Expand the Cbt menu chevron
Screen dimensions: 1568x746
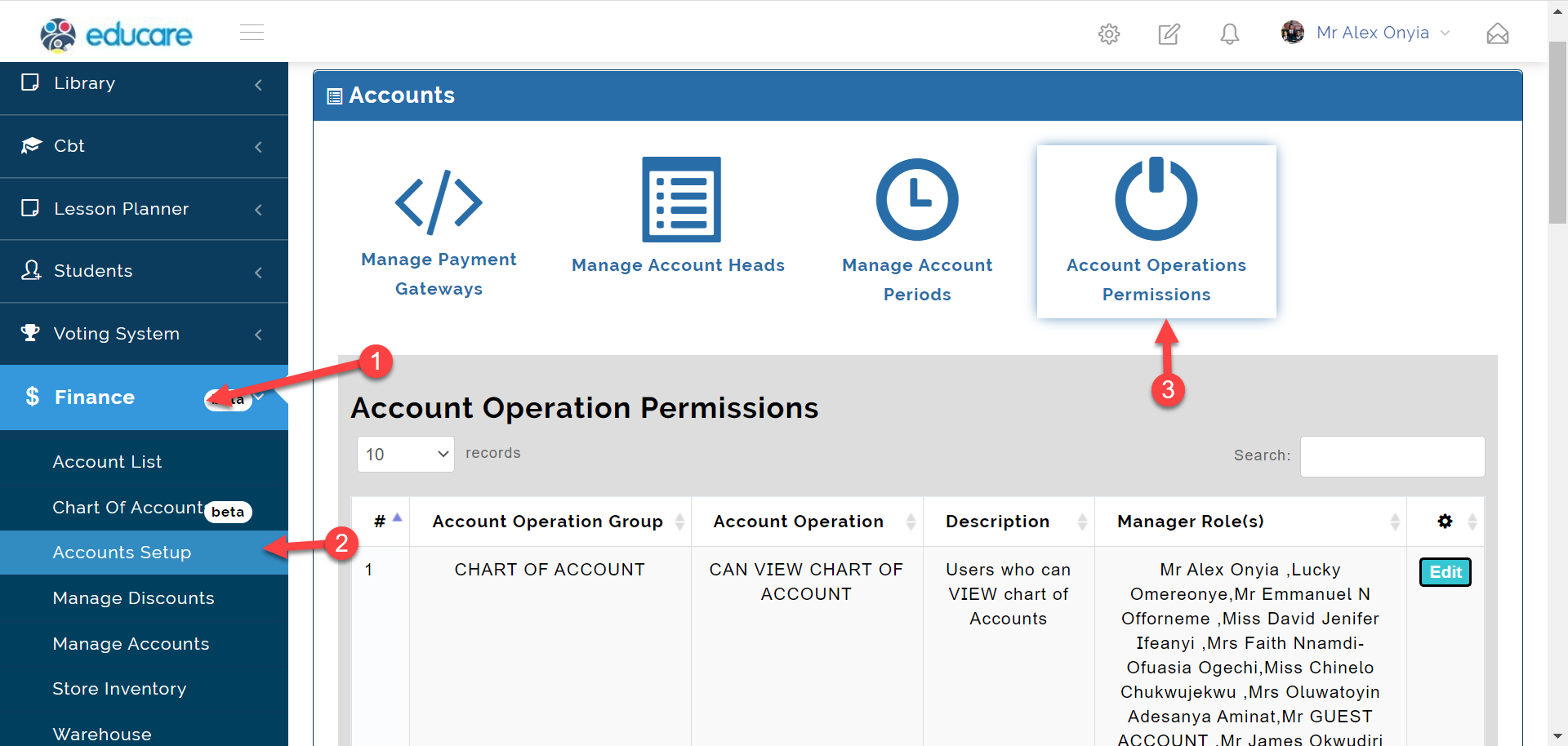258,147
